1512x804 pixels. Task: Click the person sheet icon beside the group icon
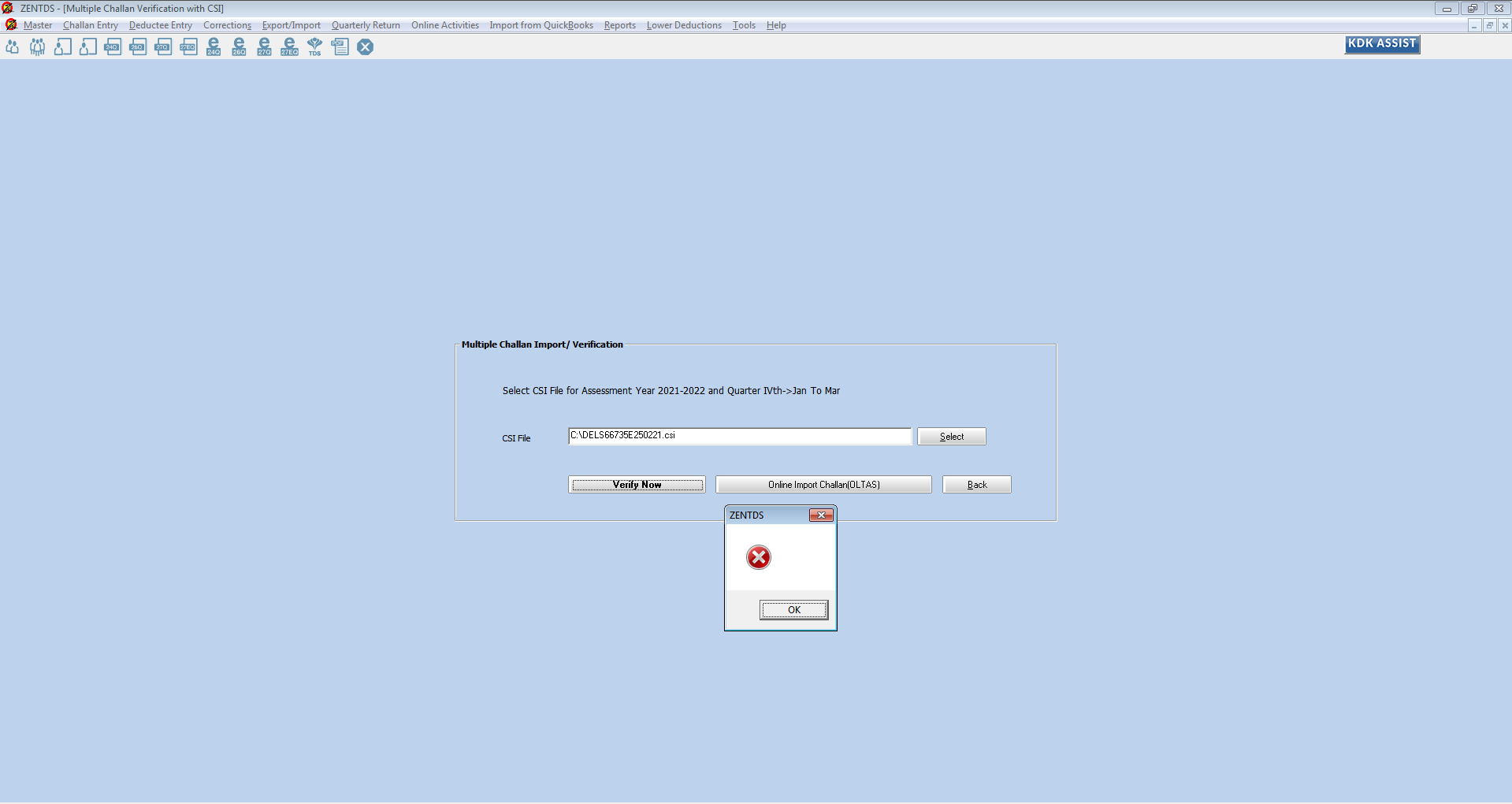(x=63, y=47)
